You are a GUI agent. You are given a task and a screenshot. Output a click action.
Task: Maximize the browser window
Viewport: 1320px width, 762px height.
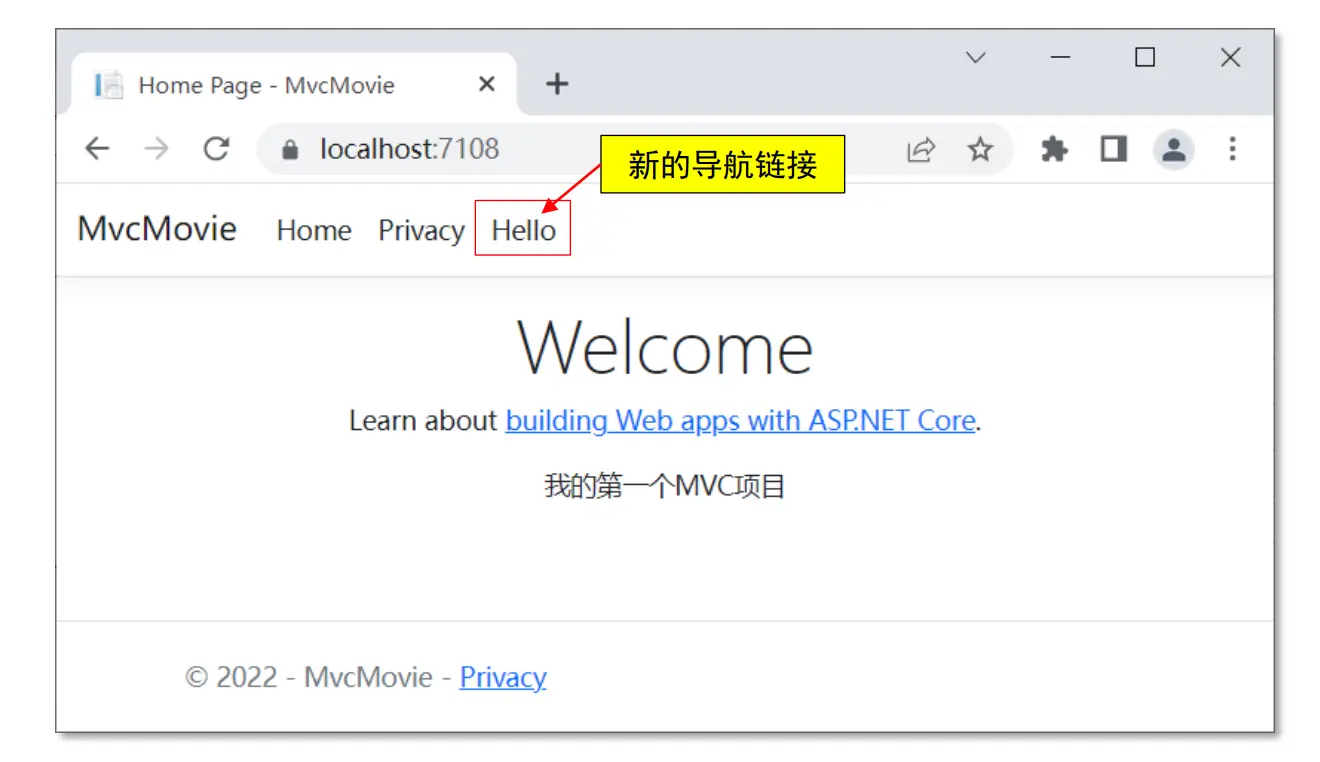pos(1145,58)
